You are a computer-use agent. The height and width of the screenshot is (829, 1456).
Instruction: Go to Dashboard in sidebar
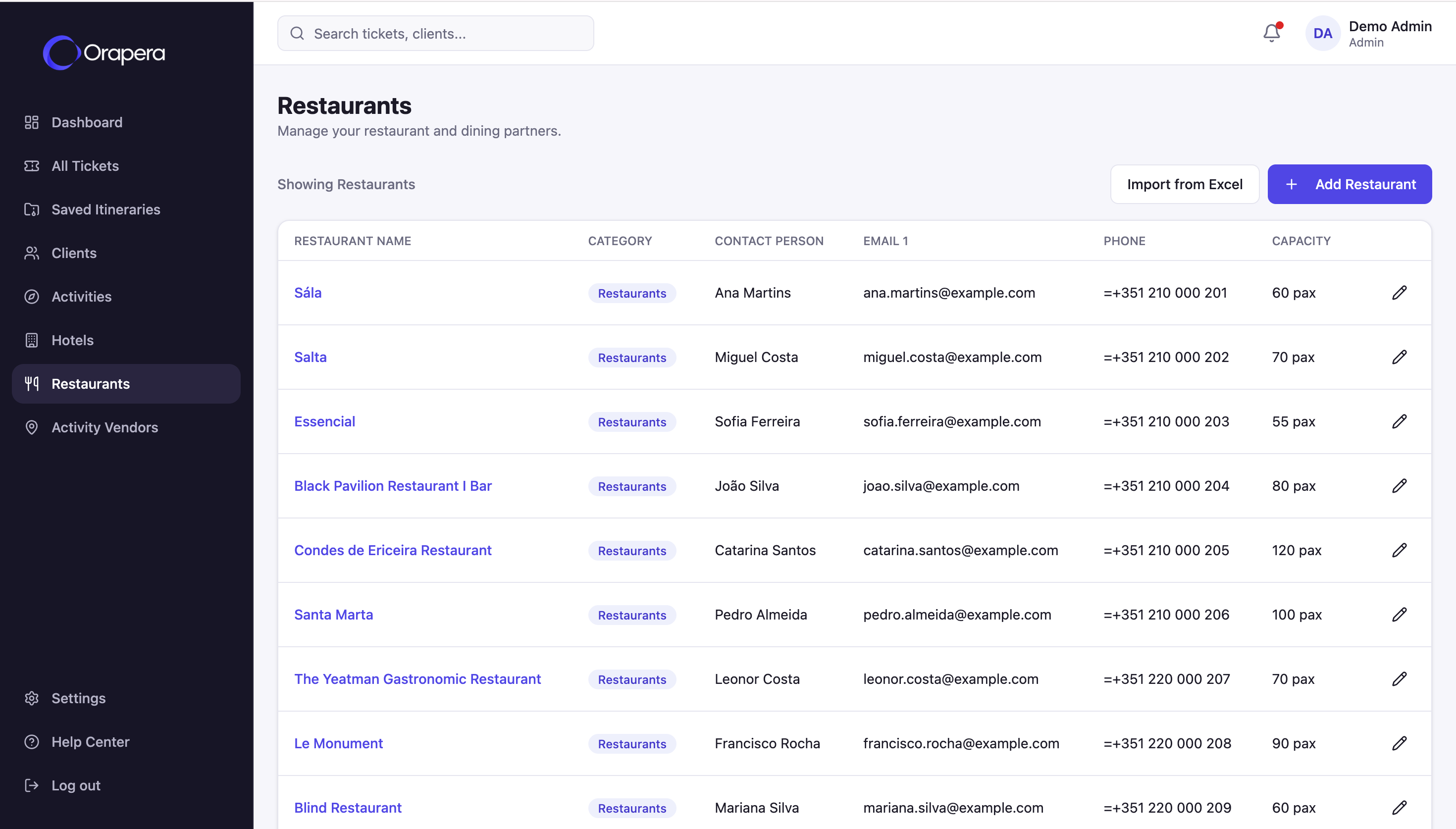[x=126, y=122]
